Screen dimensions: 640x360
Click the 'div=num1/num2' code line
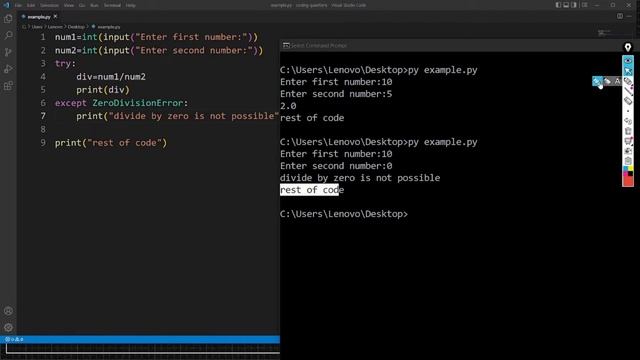pyautogui.click(x=111, y=77)
